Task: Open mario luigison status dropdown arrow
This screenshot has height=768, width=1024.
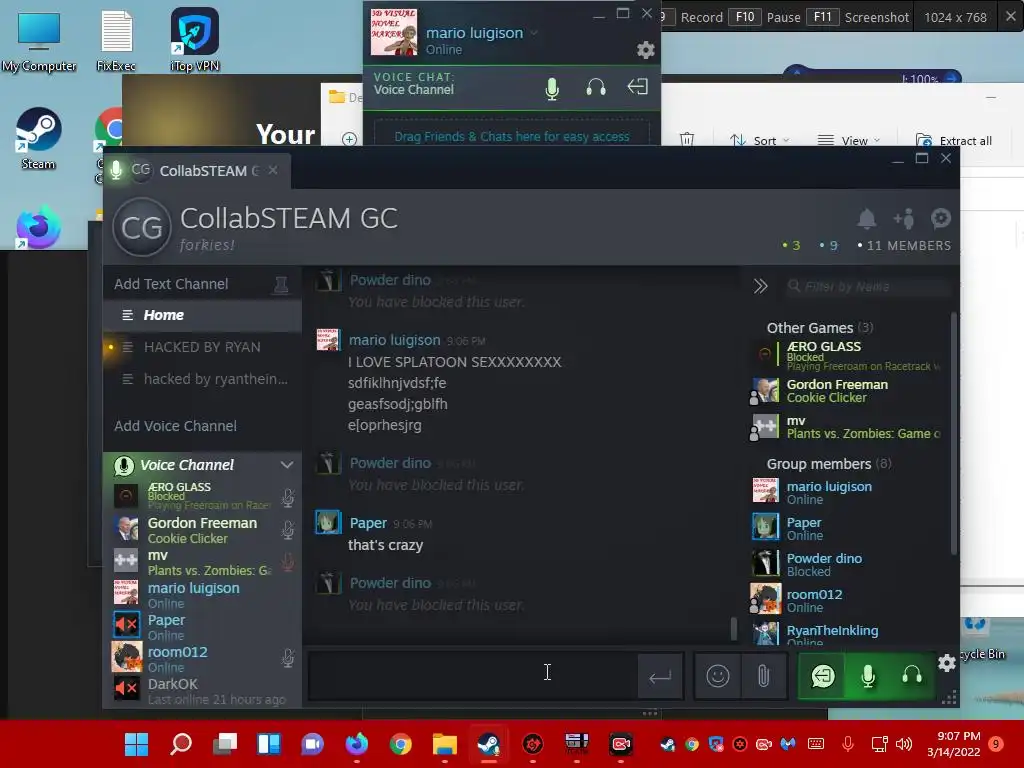Action: 534,33
